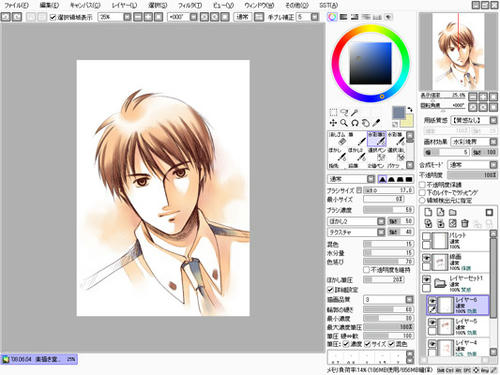Swap foreground and background colors arrow
This screenshot has height=375, width=500.
(410, 109)
